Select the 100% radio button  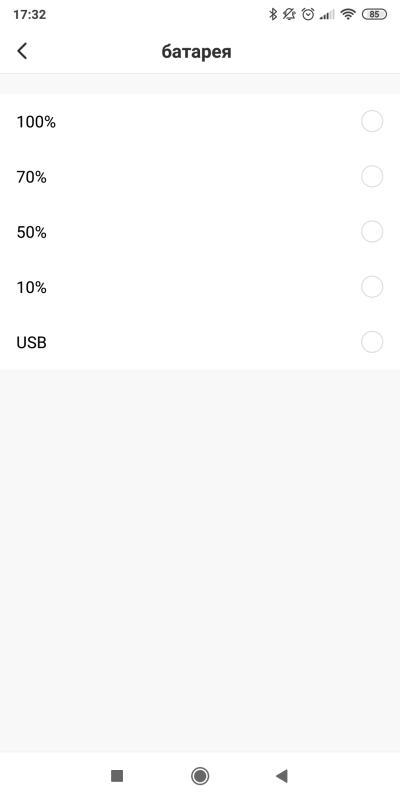pyautogui.click(x=372, y=121)
